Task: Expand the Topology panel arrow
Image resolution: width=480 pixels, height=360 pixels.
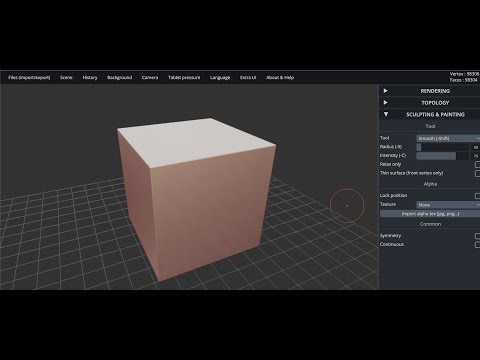Action: [x=386, y=103]
